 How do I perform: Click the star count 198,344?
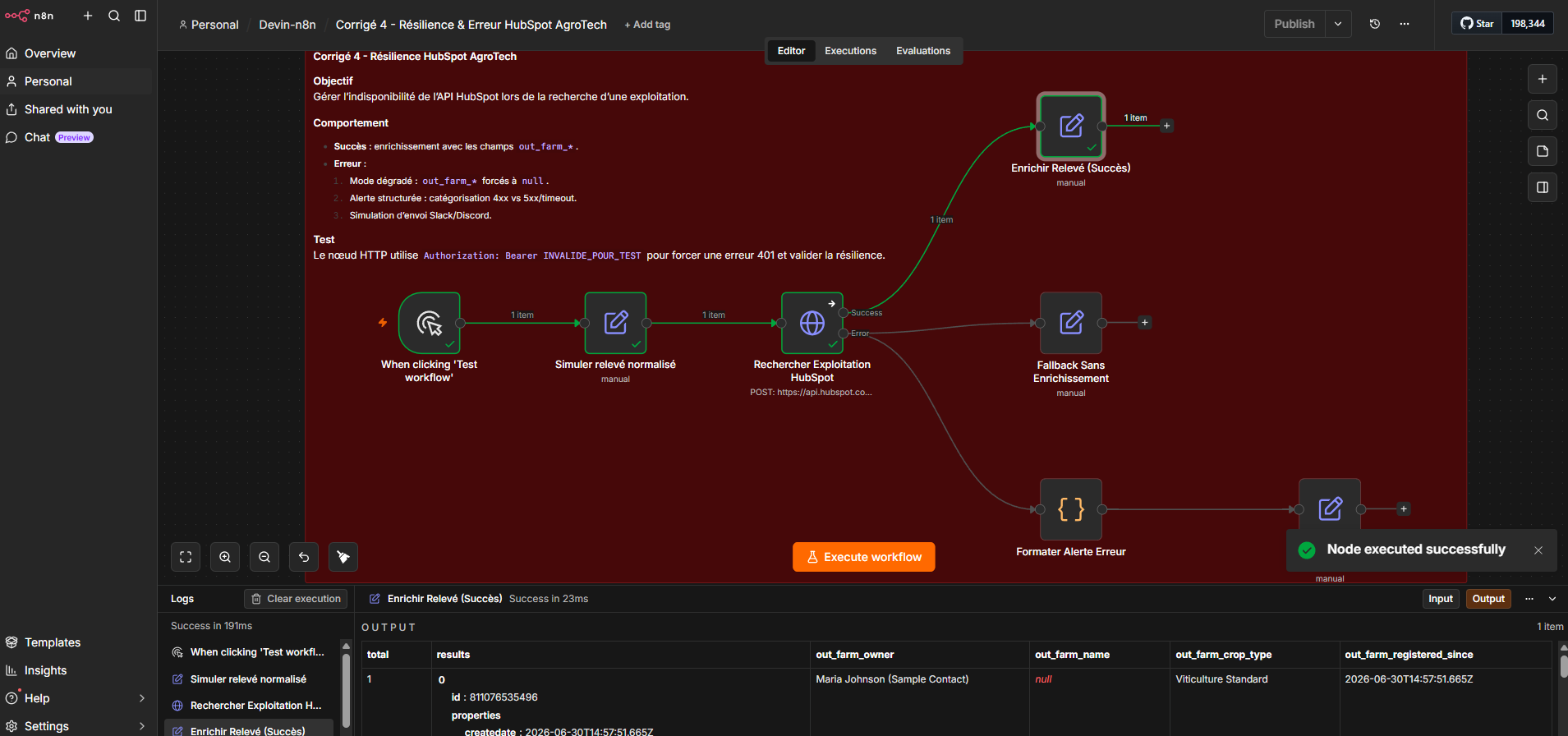[1528, 24]
